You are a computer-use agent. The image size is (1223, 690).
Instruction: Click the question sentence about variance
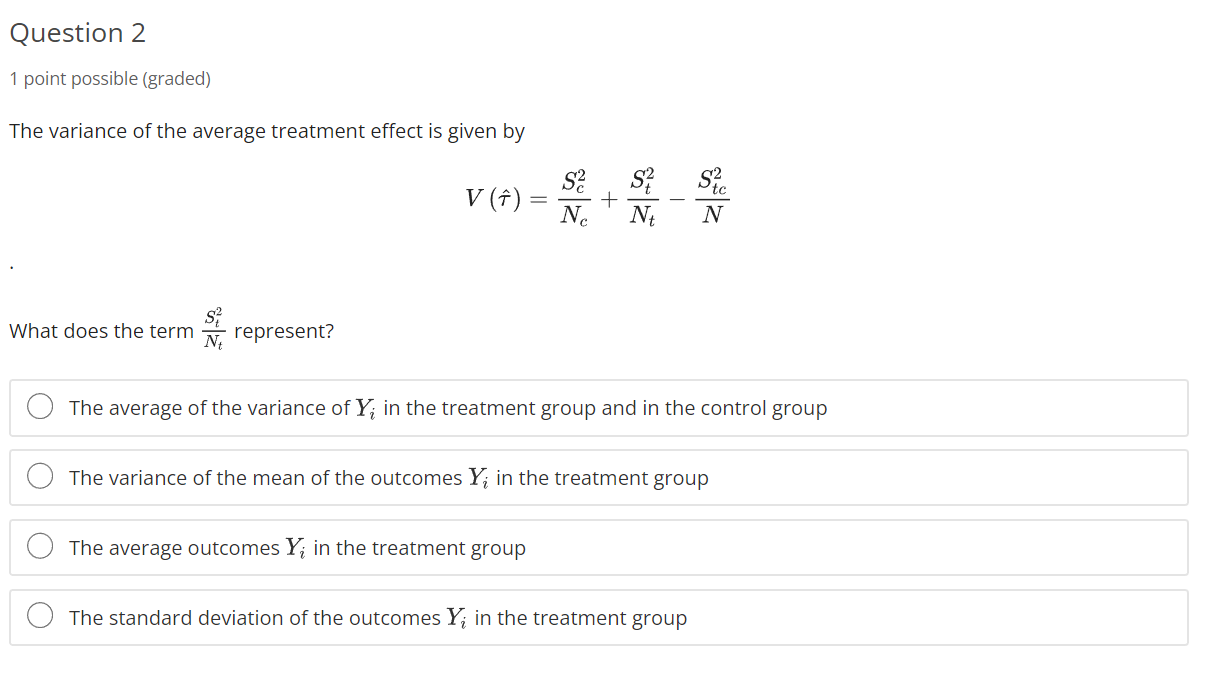tap(267, 131)
